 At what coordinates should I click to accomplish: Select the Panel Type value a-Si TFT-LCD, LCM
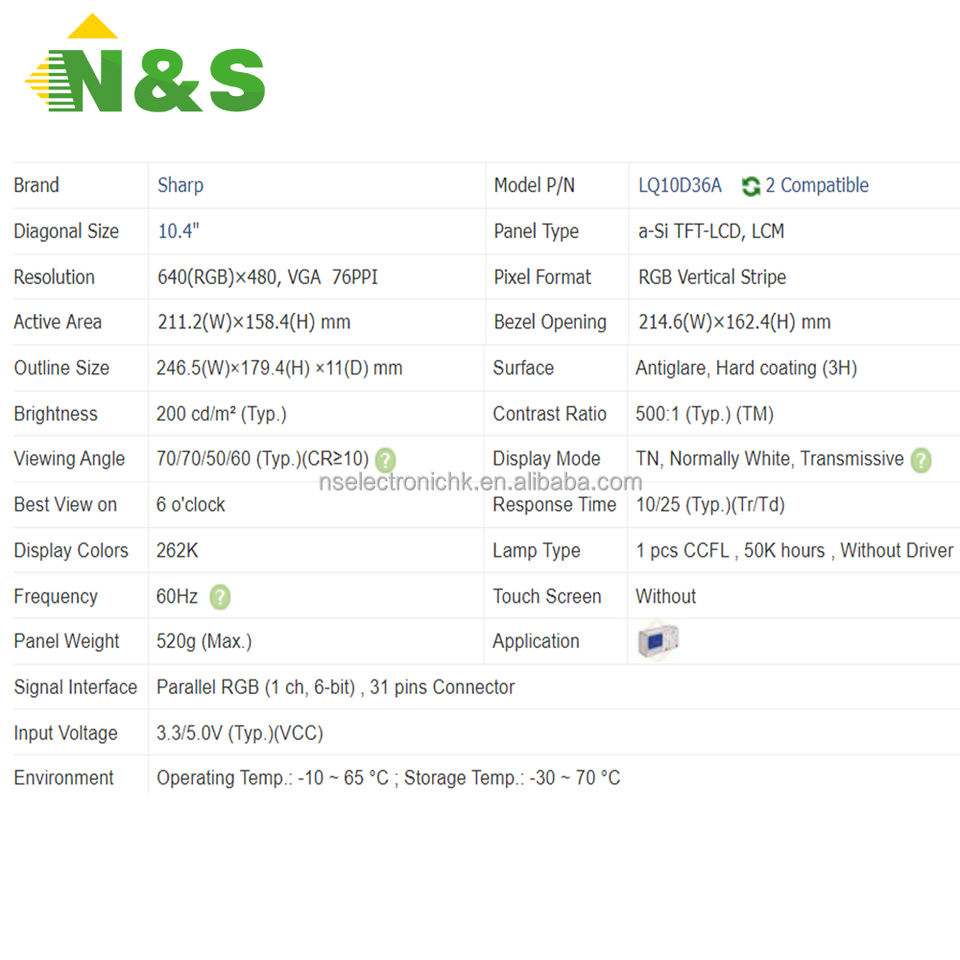coord(711,231)
